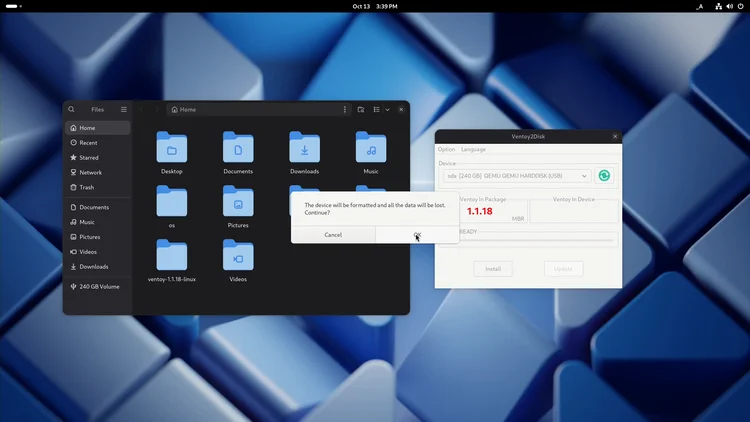
Task: Confirm formatting by clicking OK in dialog
Action: [x=417, y=234]
